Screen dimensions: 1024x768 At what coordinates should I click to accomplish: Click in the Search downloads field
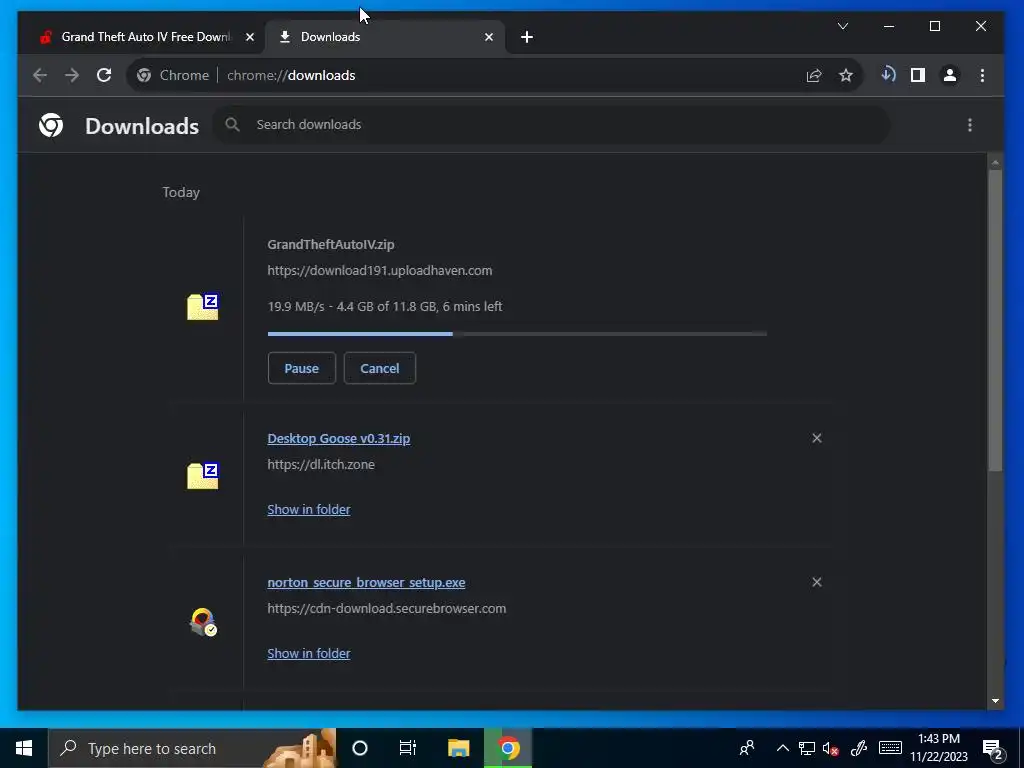551,124
